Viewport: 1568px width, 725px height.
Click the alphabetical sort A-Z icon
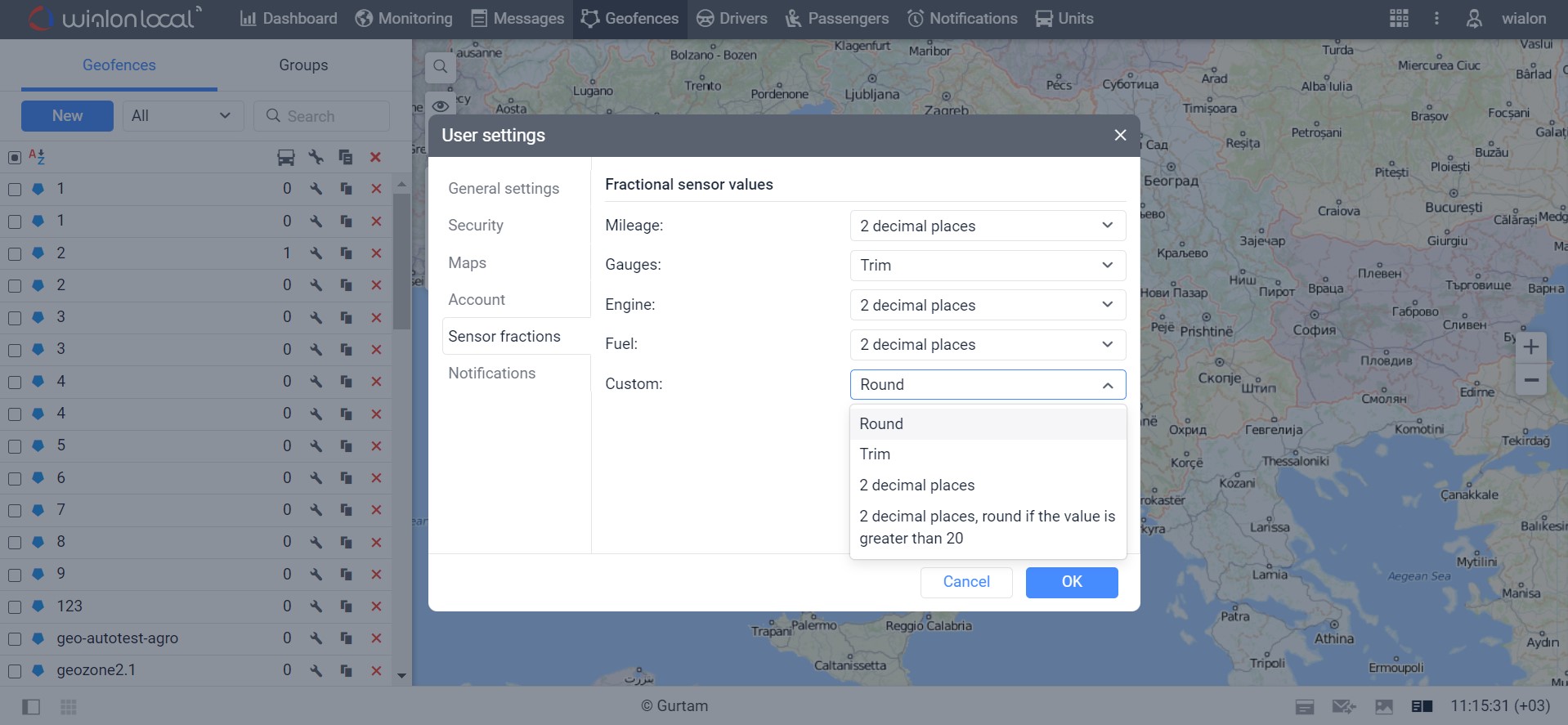click(37, 157)
